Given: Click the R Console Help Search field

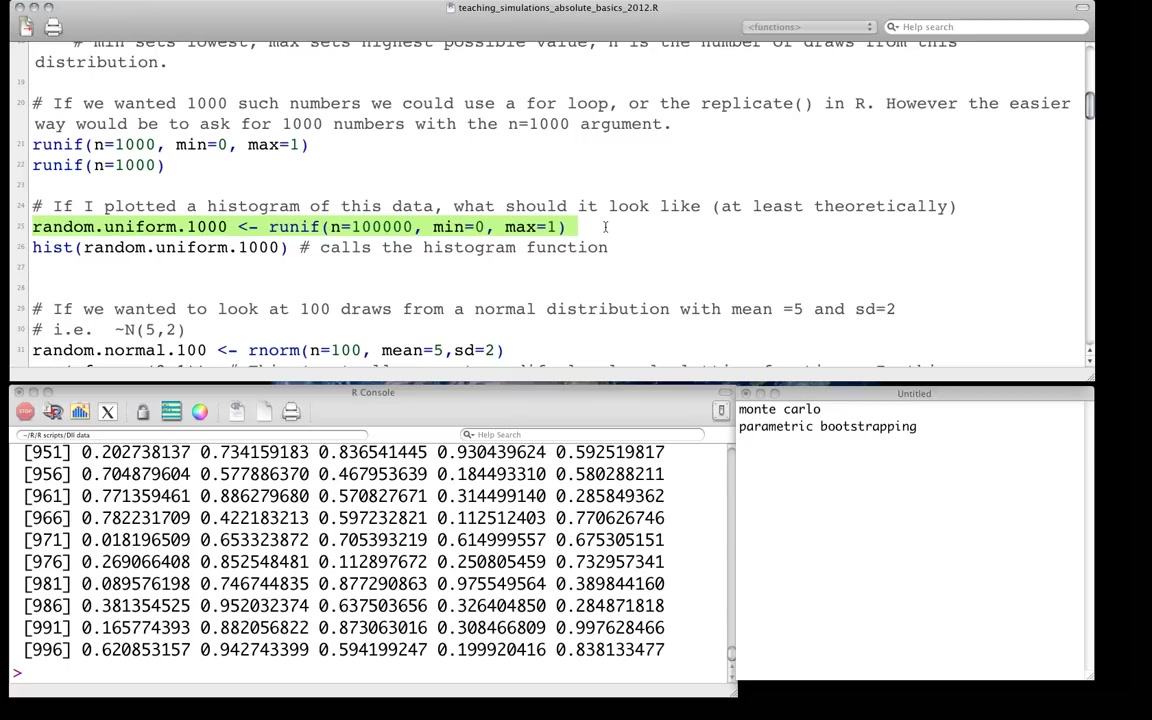Looking at the screenshot, I should click(582, 435).
